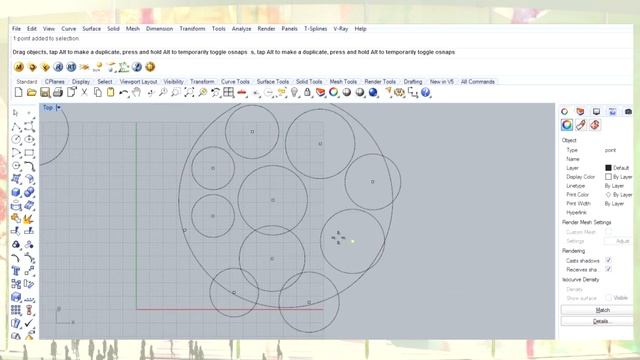Screen dimensions: 640x360
Task: Select the Ellipse tool in left sidebar
Action: pyautogui.click(x=29, y=140)
